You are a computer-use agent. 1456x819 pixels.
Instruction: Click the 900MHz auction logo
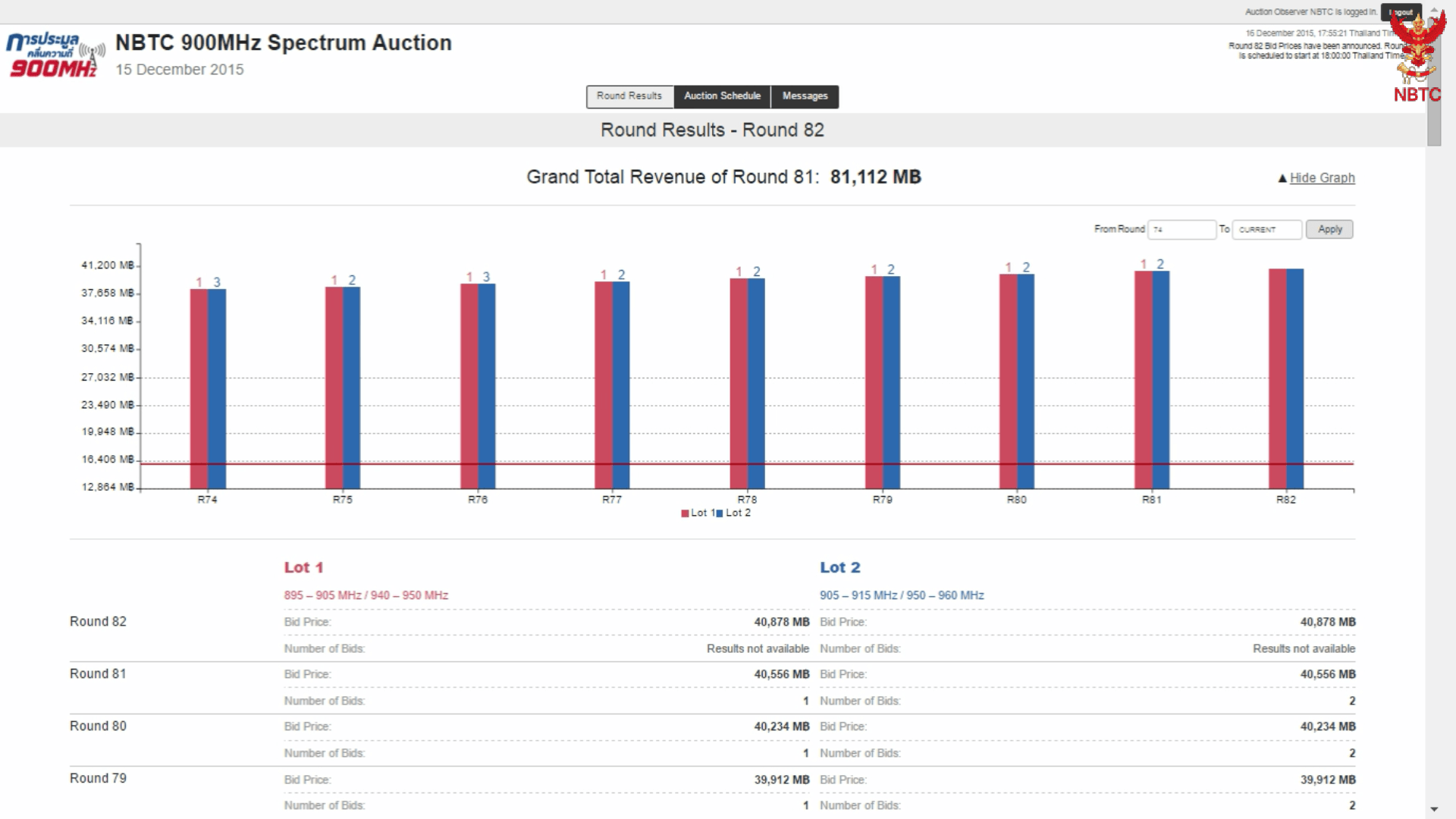click(55, 55)
